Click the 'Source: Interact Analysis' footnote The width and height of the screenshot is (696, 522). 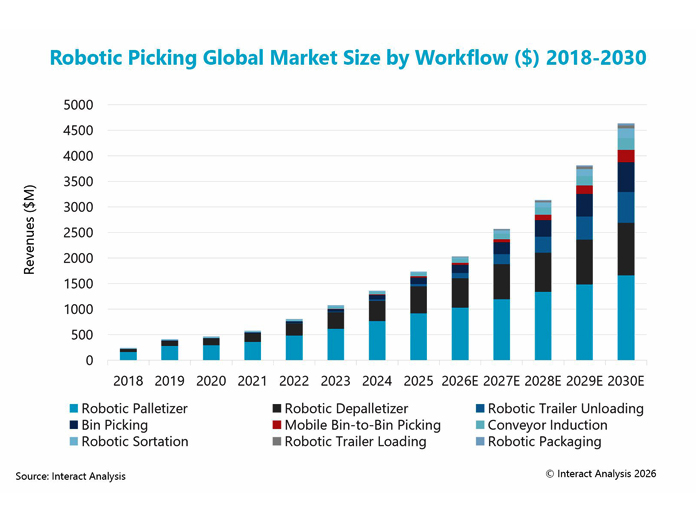coord(71,476)
